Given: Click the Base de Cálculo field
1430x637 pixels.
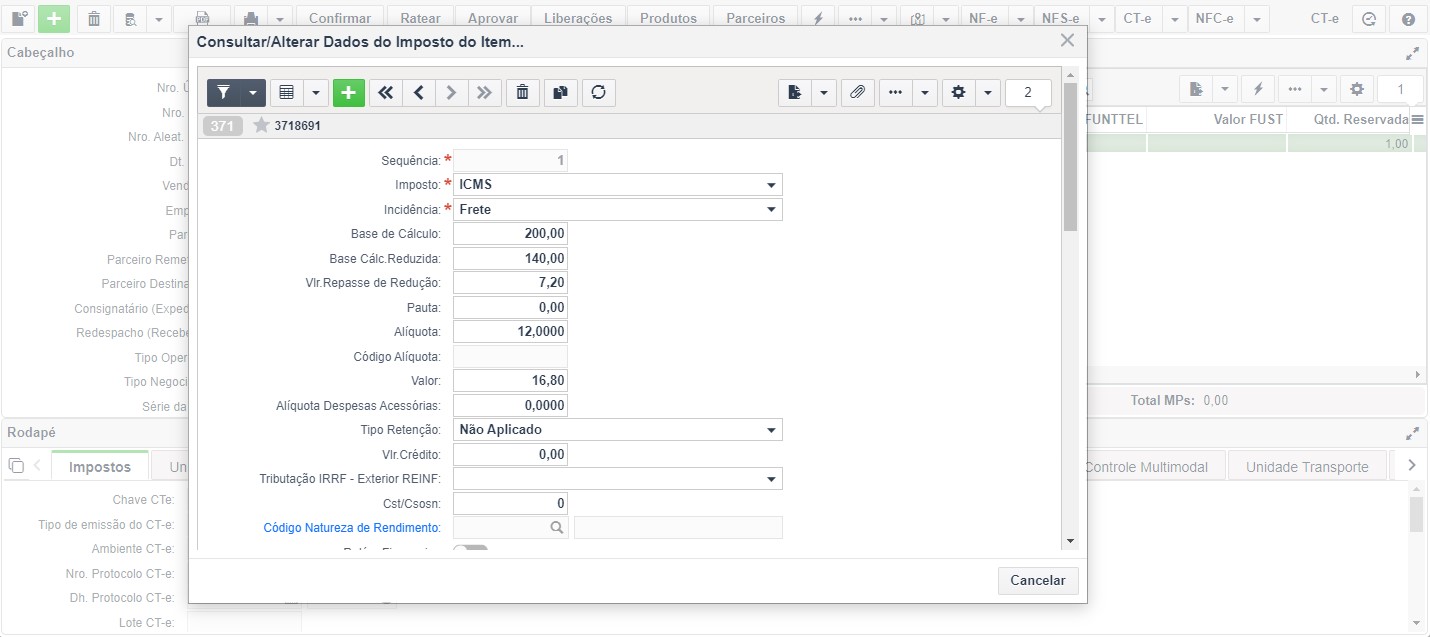Looking at the screenshot, I should (x=510, y=234).
